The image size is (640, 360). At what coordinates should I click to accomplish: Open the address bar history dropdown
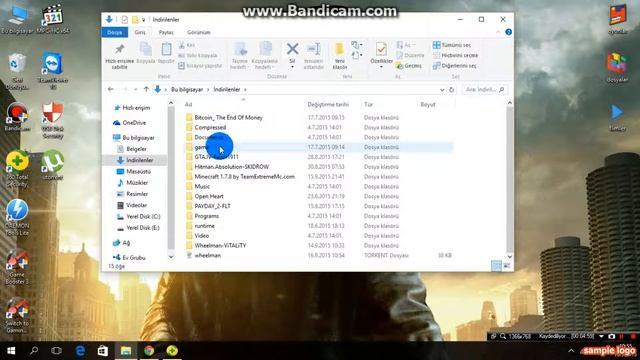tap(442, 89)
